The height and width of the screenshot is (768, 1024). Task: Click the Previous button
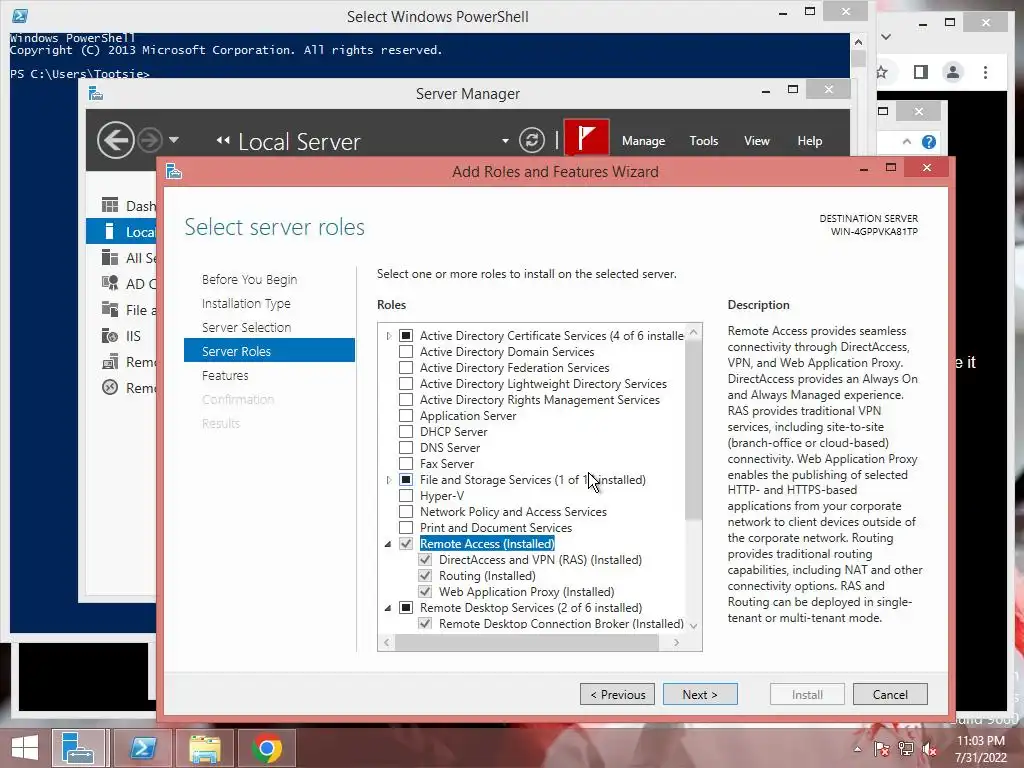click(617, 694)
